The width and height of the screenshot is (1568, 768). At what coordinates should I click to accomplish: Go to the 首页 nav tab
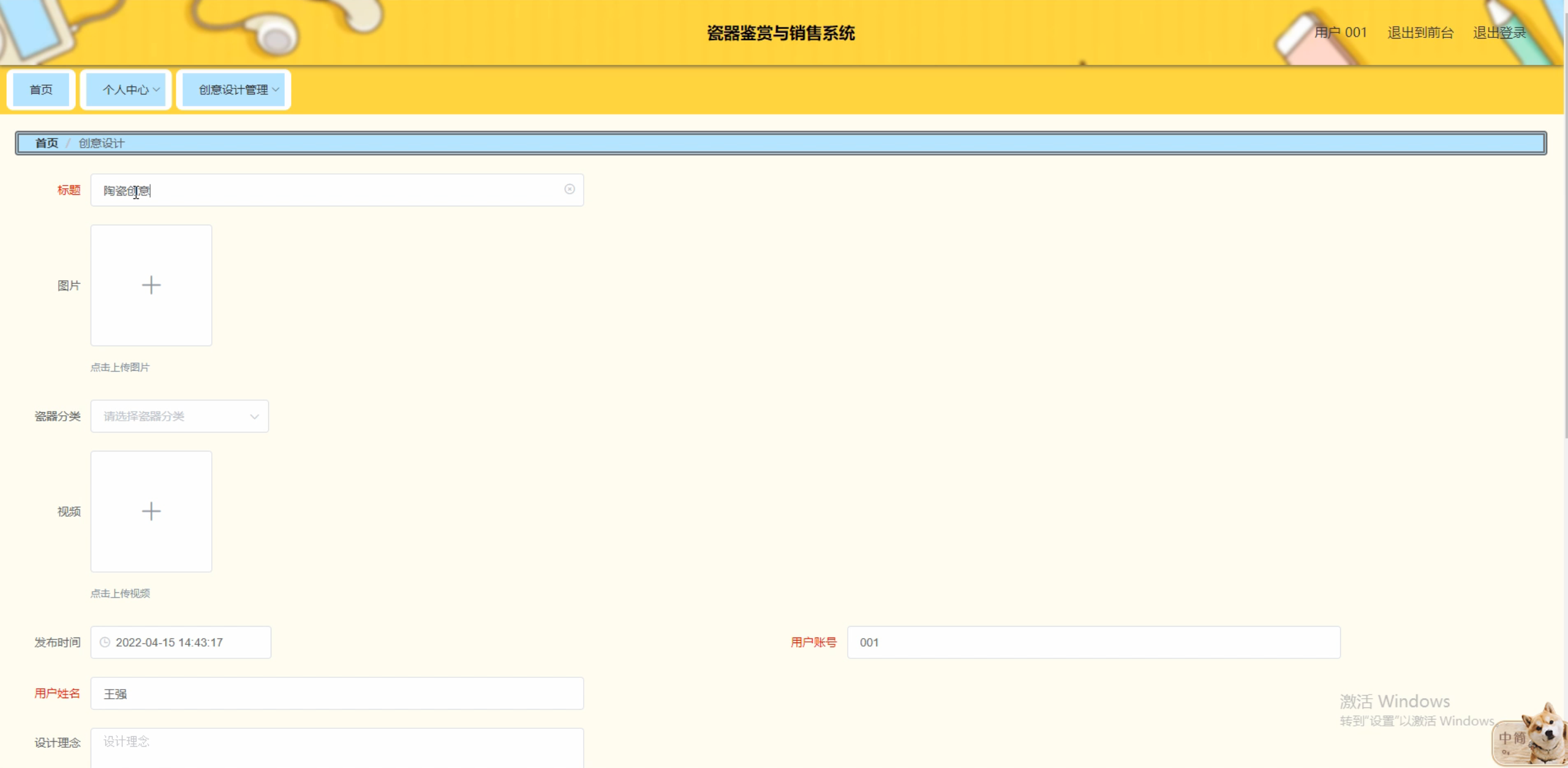point(41,89)
